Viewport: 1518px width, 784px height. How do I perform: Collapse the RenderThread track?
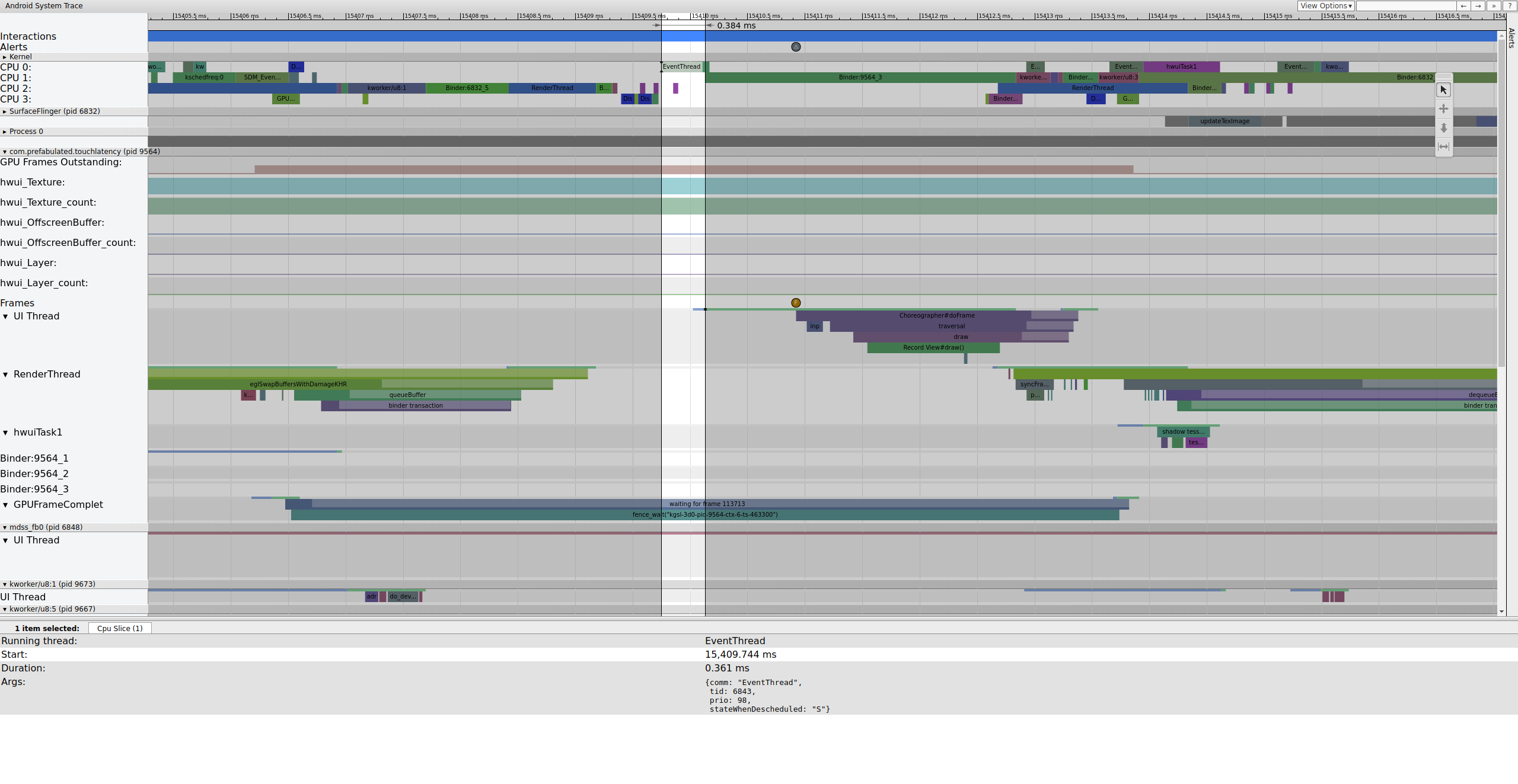pyautogui.click(x=5, y=375)
